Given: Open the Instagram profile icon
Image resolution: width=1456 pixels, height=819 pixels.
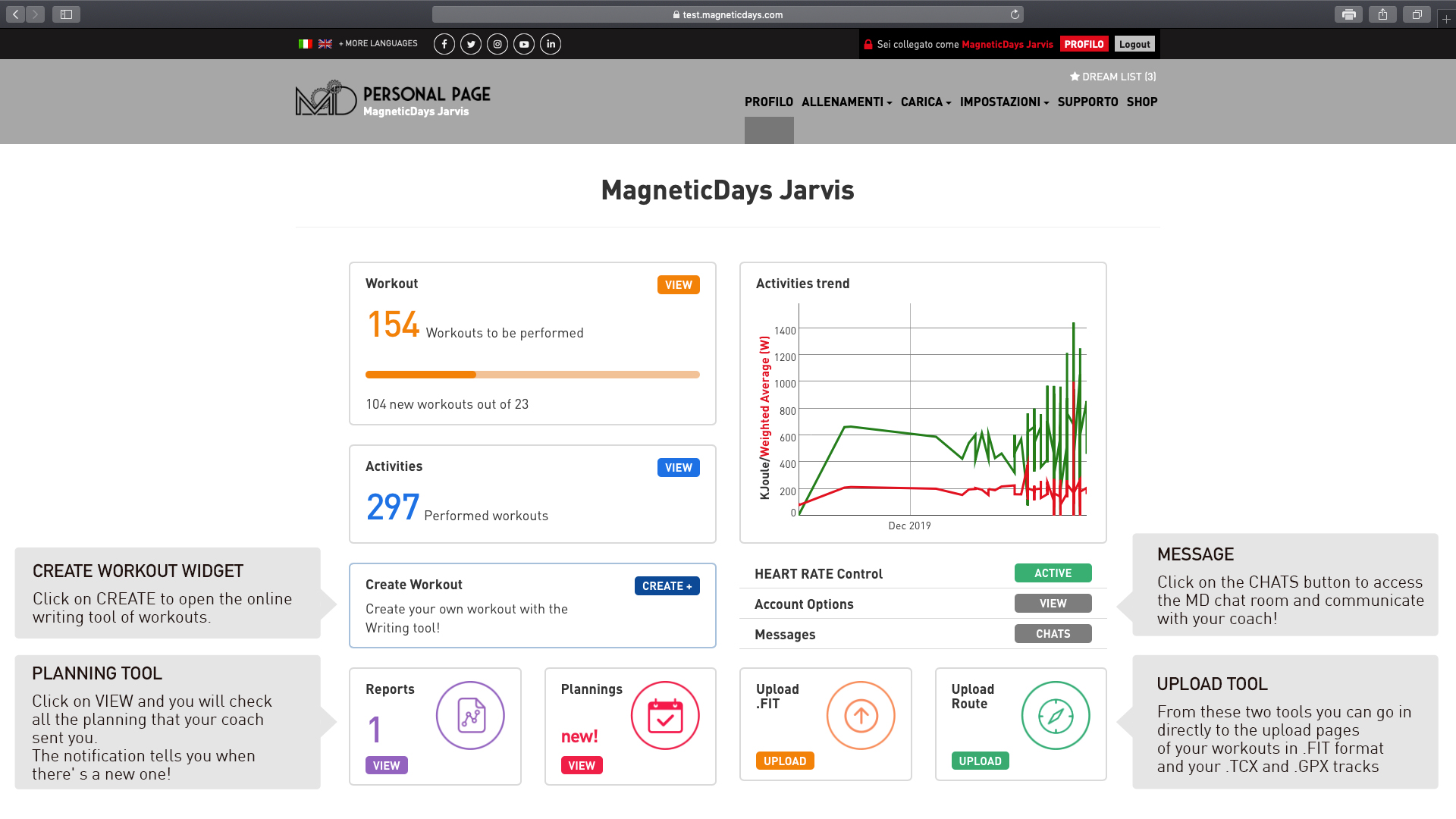Looking at the screenshot, I should [x=497, y=44].
